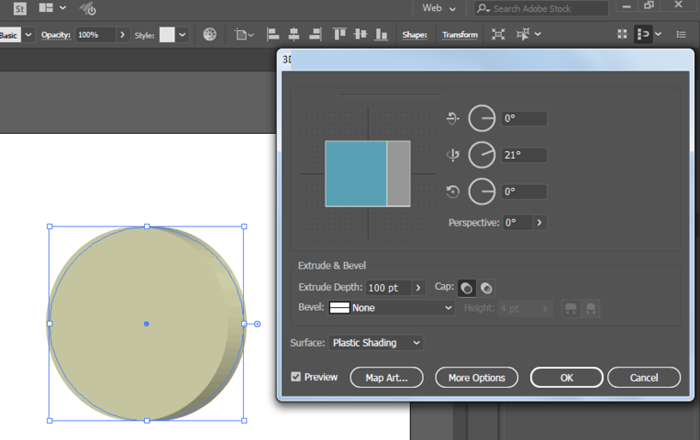Click the Search Adobe Stock field
Screen dimensions: 700x440
click(x=543, y=8)
